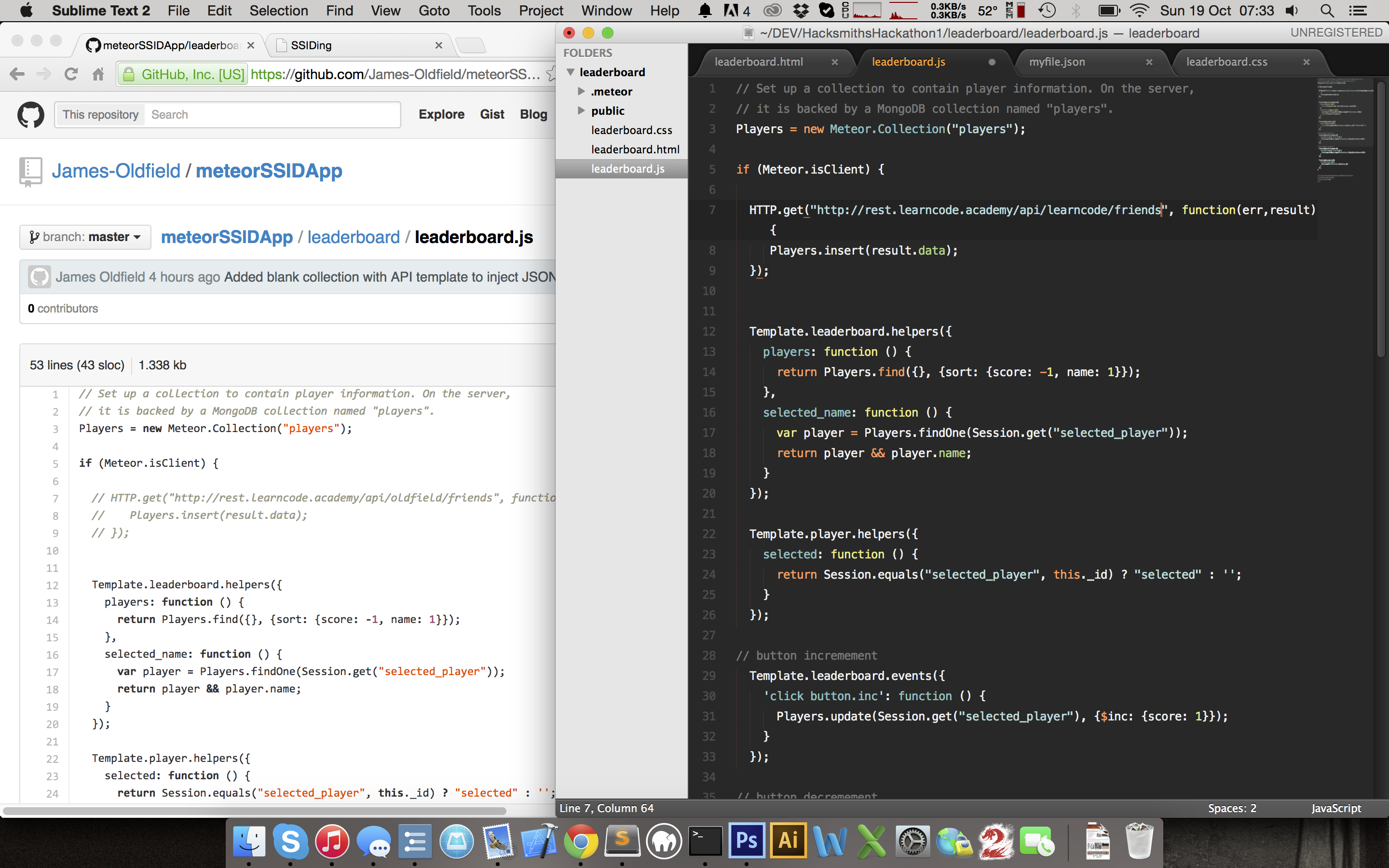Click the notification bell icon in menu bar

(x=705, y=10)
